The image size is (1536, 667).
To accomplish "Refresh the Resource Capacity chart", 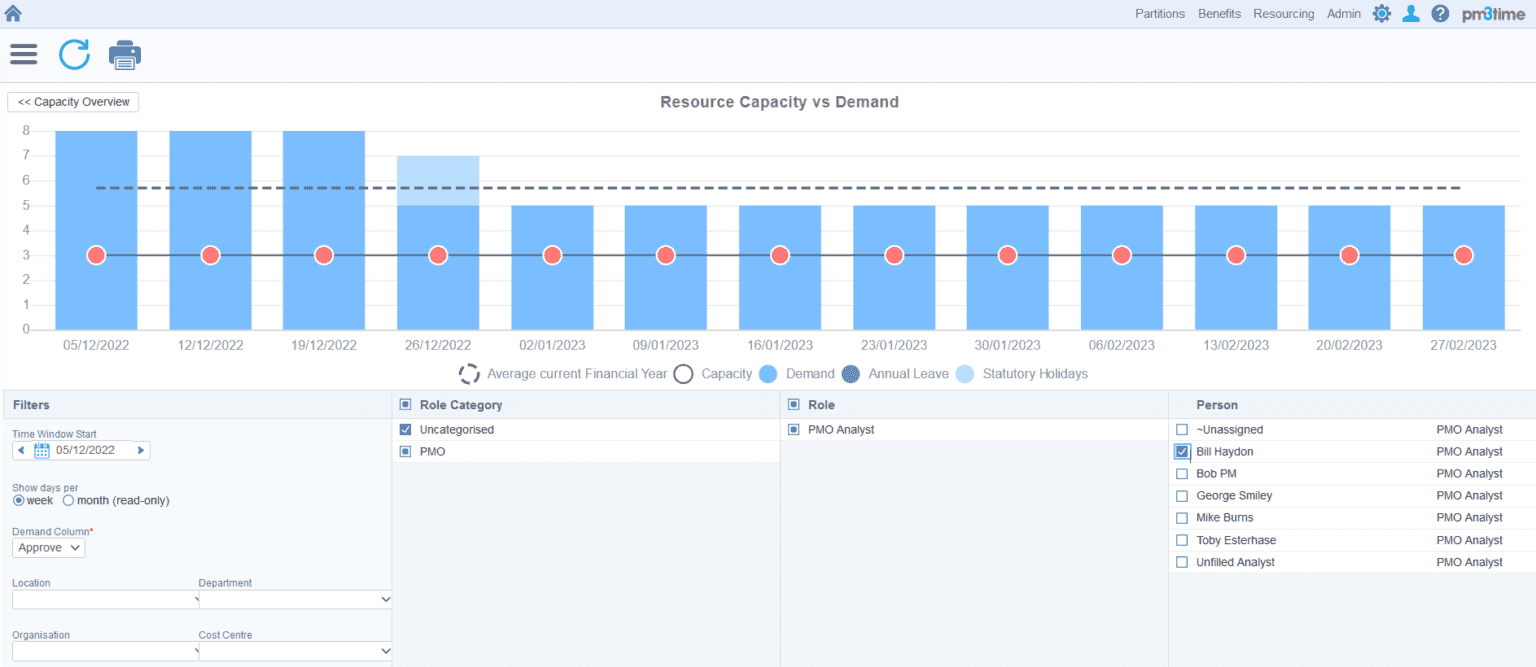I will pos(73,55).
